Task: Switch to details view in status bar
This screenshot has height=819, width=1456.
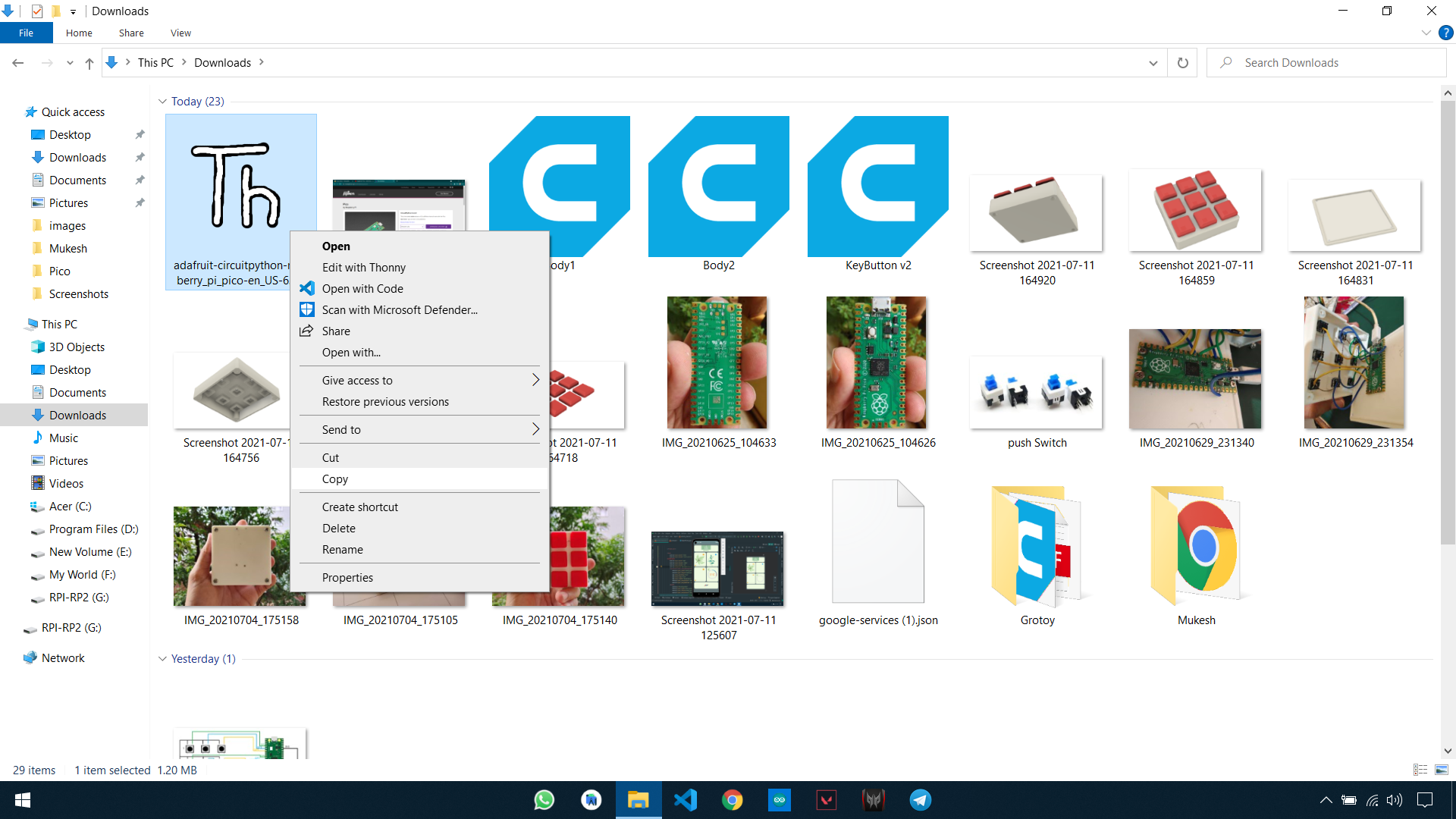Action: click(x=1420, y=770)
